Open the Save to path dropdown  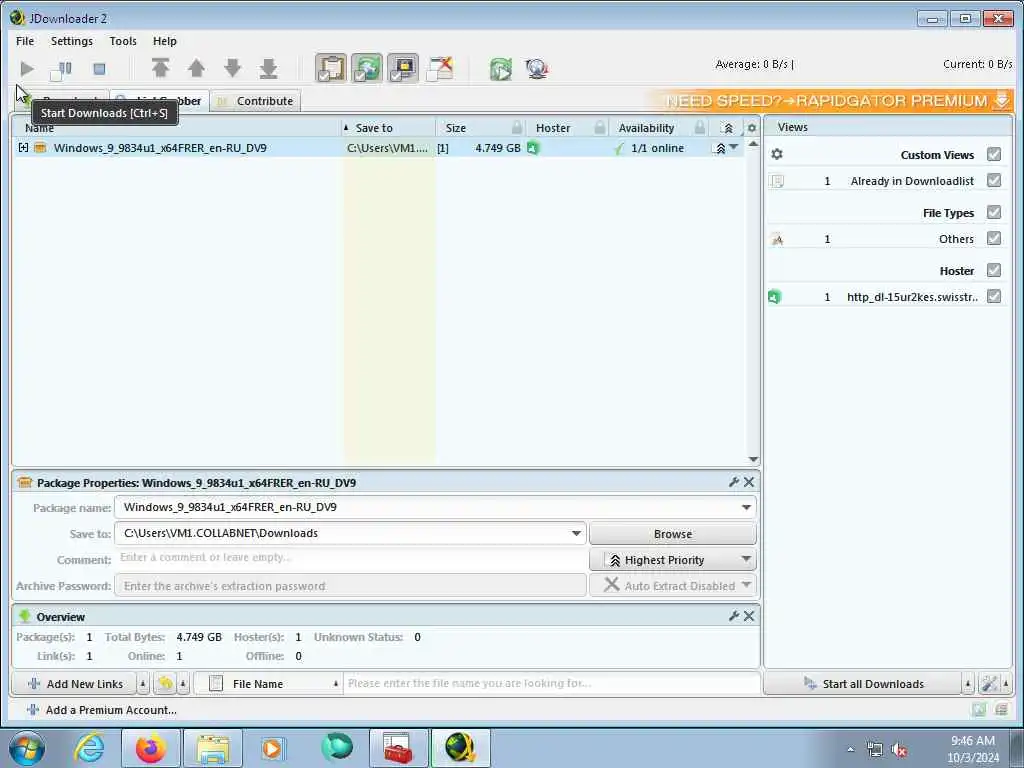coord(576,534)
